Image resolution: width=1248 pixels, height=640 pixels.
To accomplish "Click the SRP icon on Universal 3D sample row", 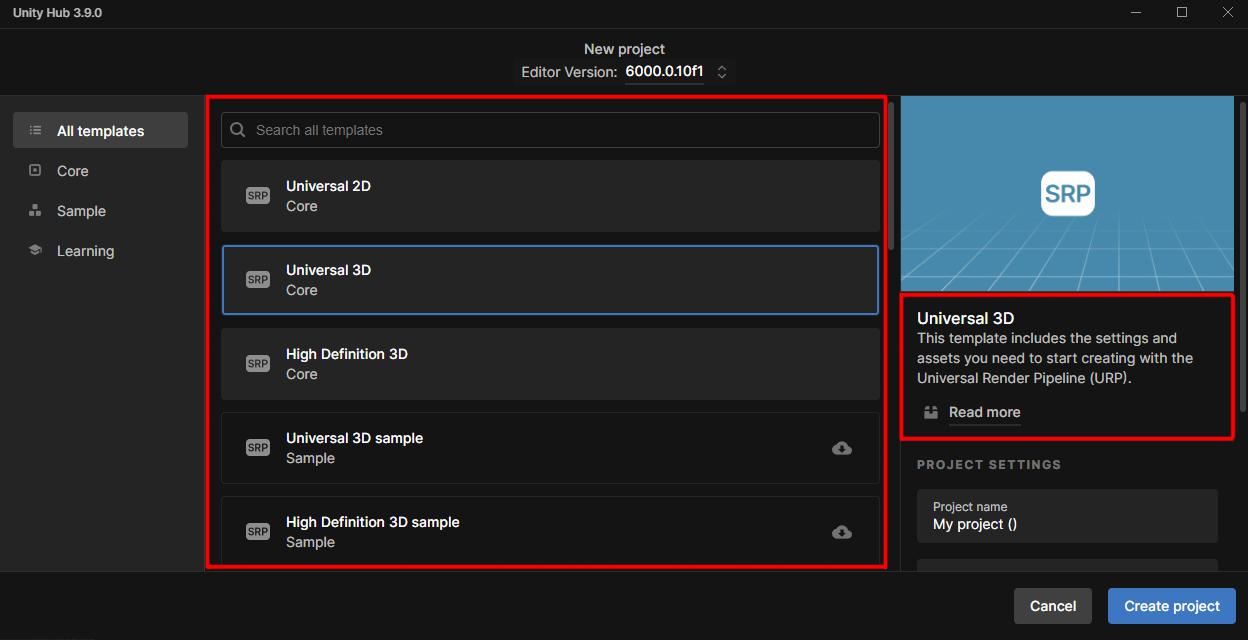I will (x=258, y=448).
